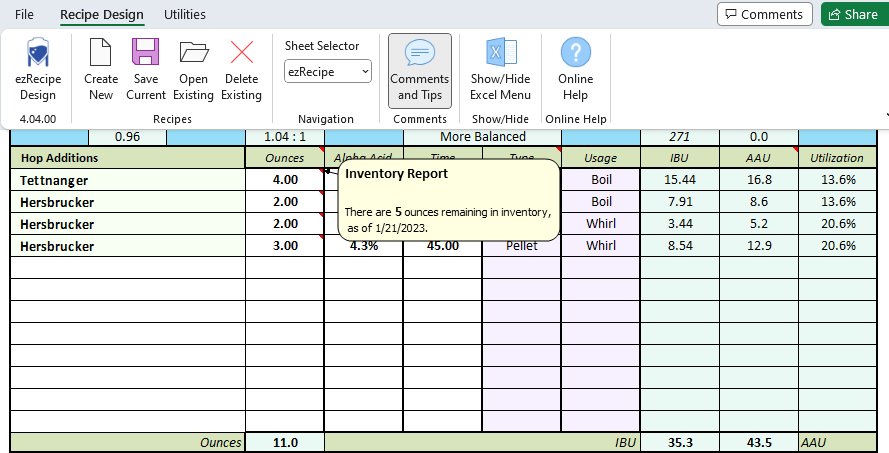Select IBU value 15.44

[679, 180]
